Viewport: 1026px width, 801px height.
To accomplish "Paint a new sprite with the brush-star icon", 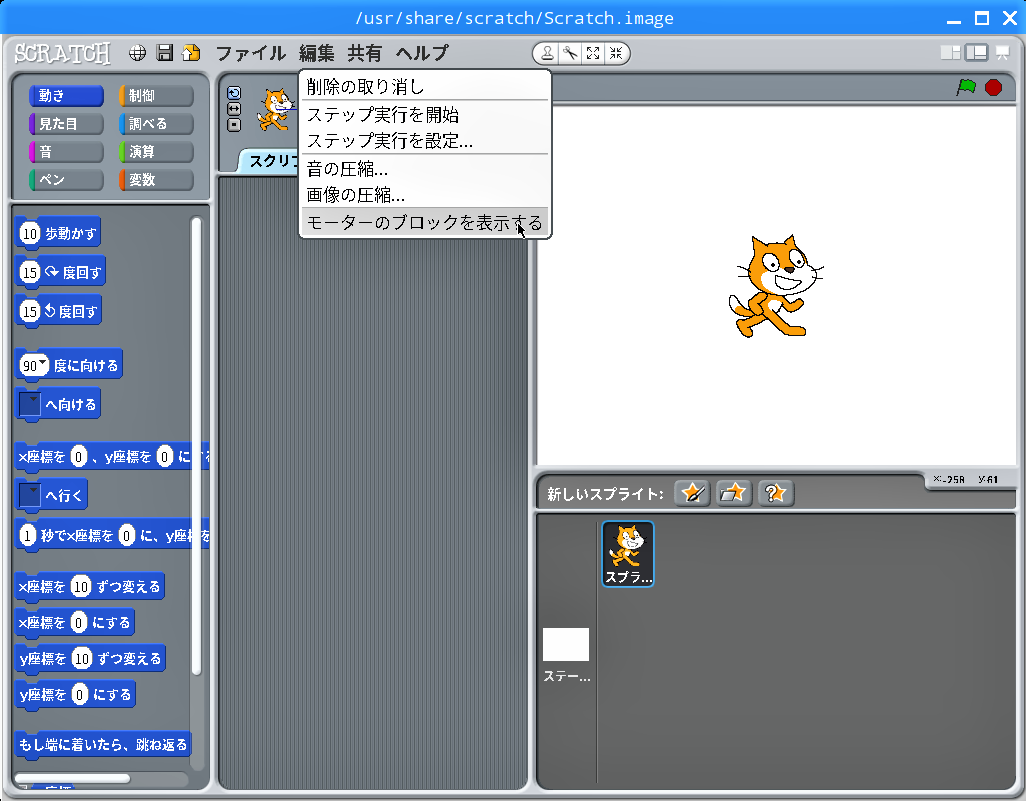I will click(x=692, y=493).
